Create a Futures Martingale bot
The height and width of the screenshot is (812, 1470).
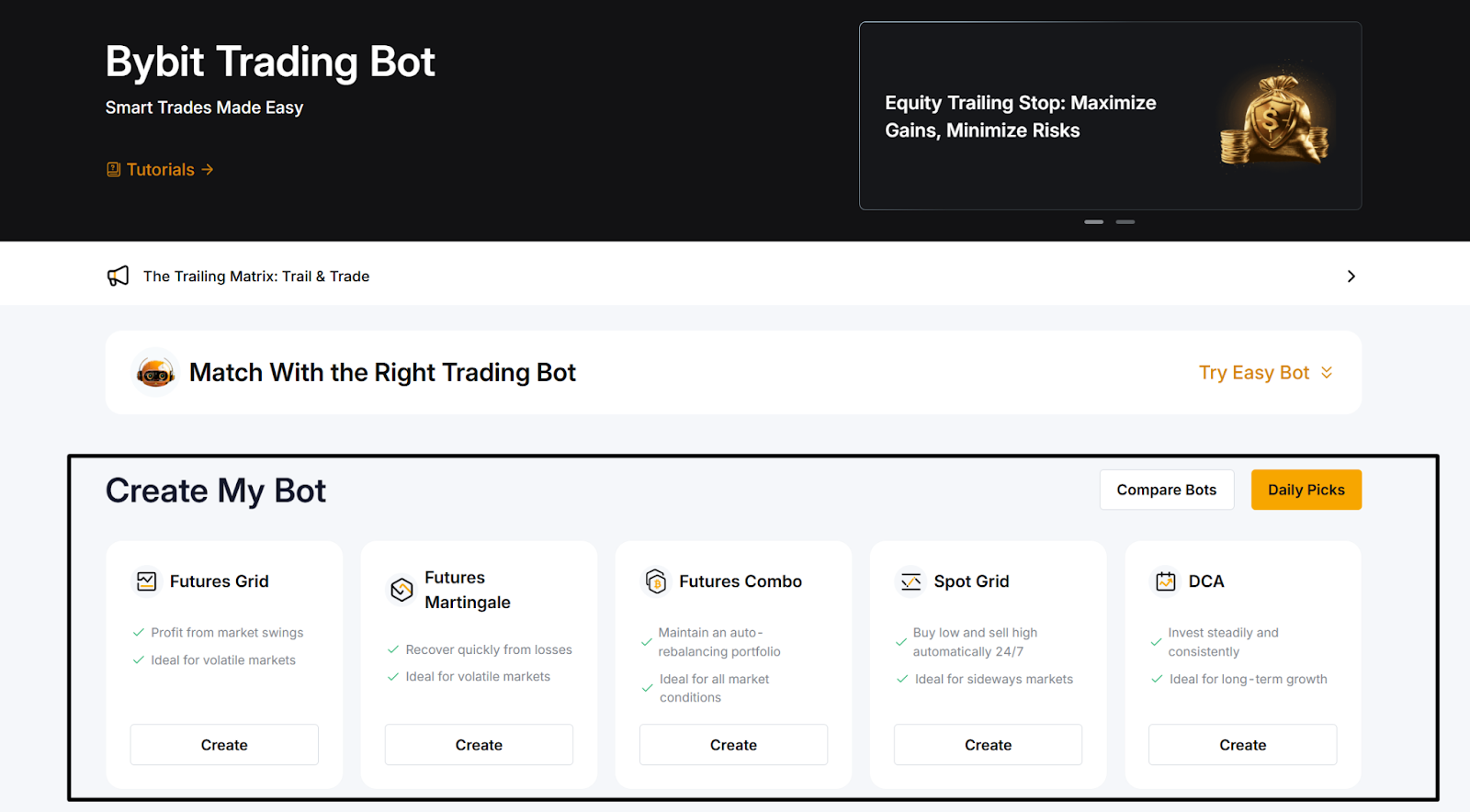[479, 745]
